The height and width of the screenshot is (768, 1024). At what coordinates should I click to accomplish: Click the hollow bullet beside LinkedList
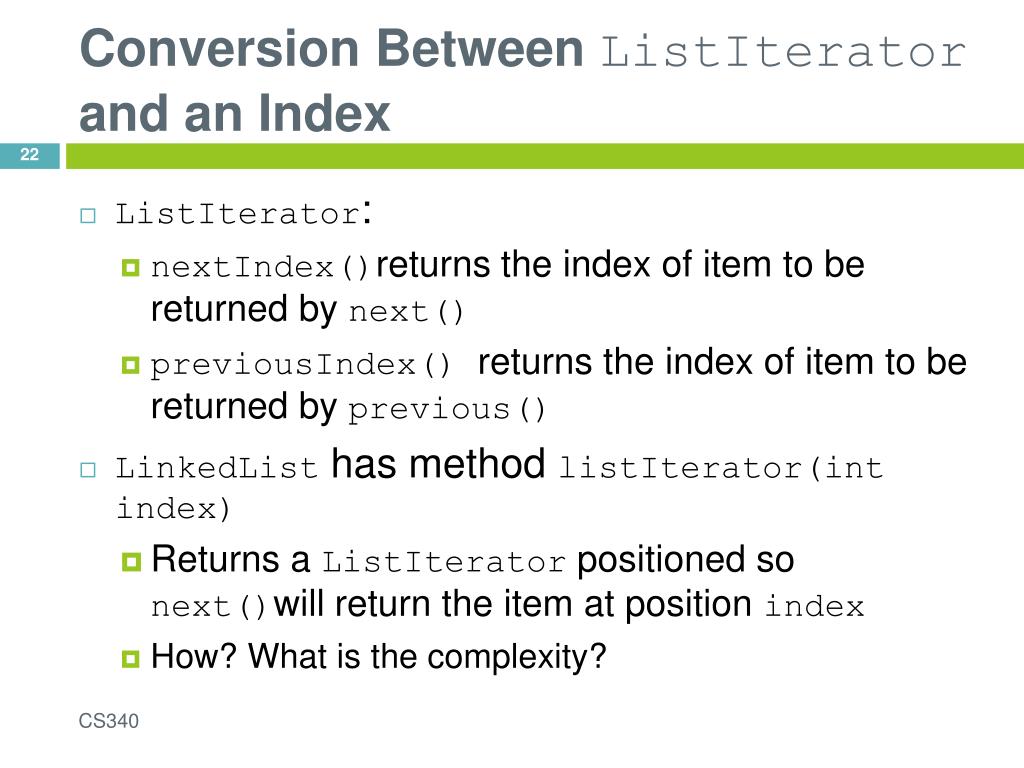88,469
